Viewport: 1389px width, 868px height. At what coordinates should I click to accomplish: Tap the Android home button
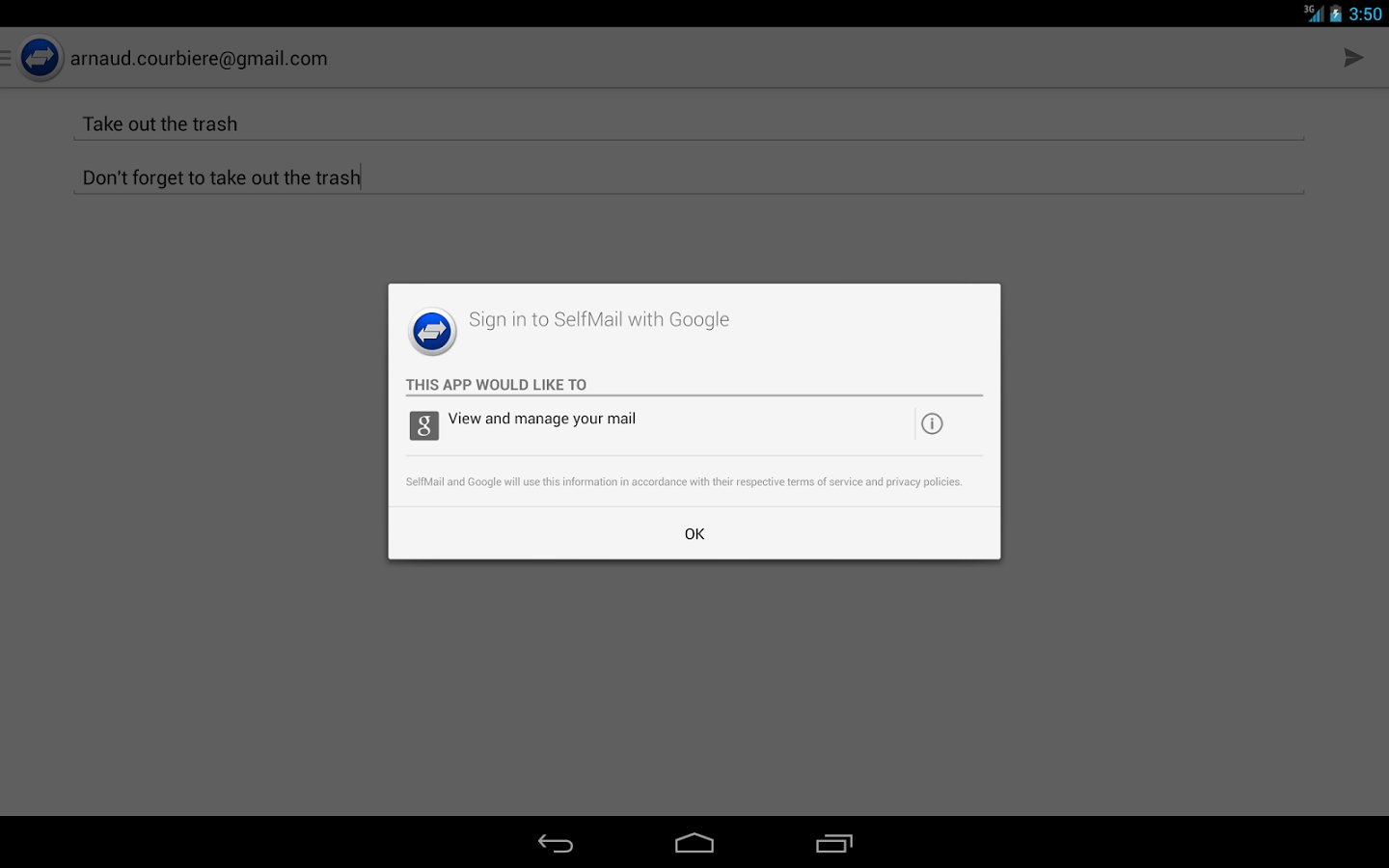694,843
